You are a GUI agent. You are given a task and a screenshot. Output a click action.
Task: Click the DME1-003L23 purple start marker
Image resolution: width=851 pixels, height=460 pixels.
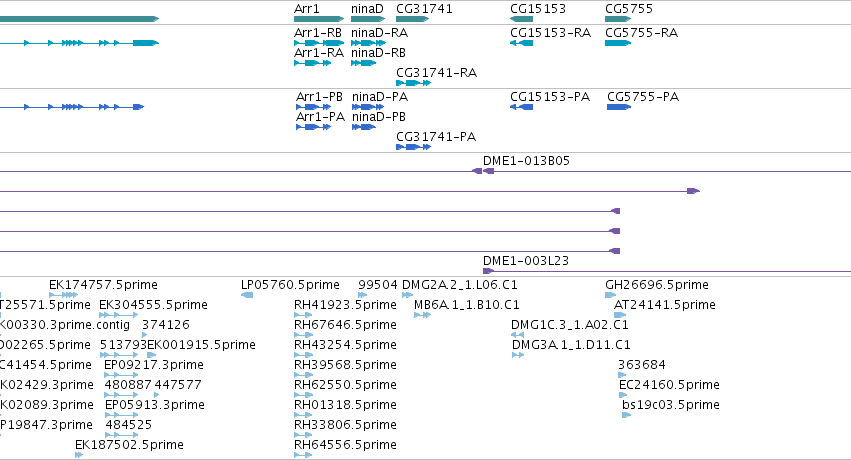pyautogui.click(x=488, y=271)
